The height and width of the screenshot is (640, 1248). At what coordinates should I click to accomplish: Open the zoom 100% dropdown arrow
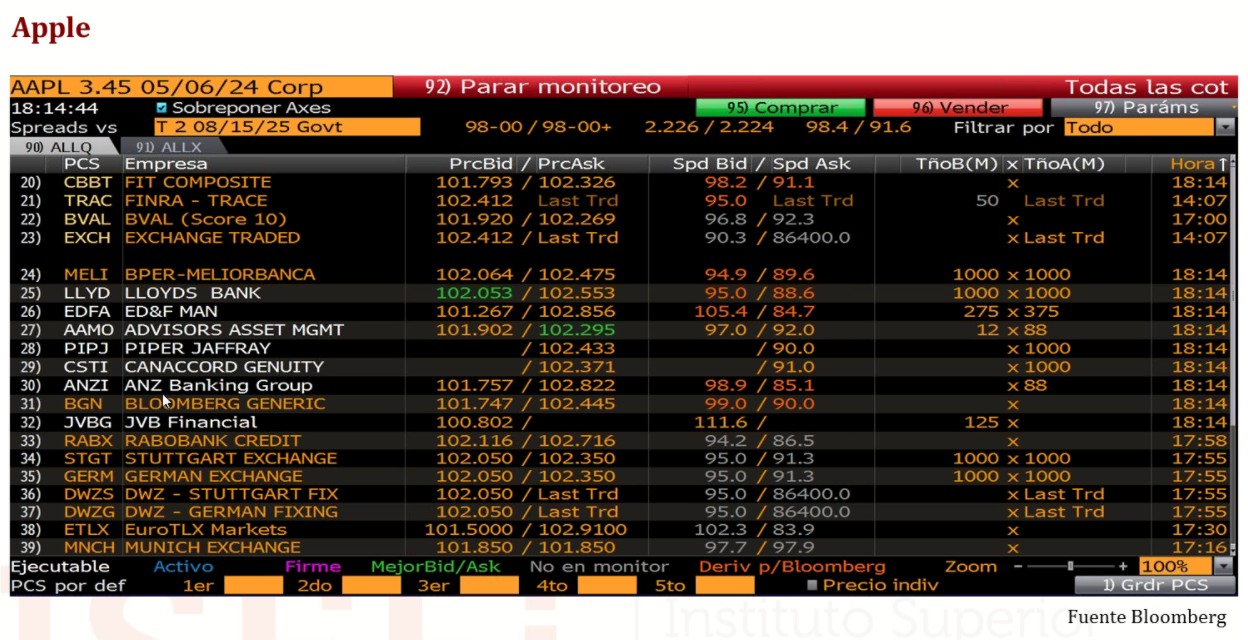coord(1224,566)
